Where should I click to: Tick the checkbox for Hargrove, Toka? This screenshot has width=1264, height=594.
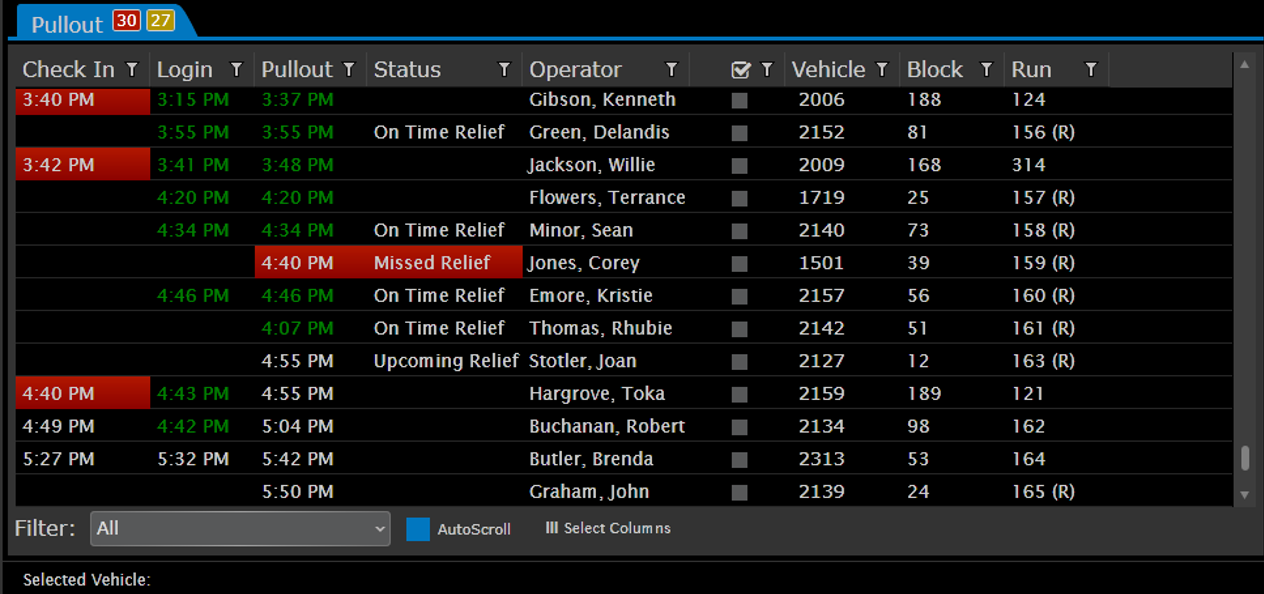(x=739, y=394)
